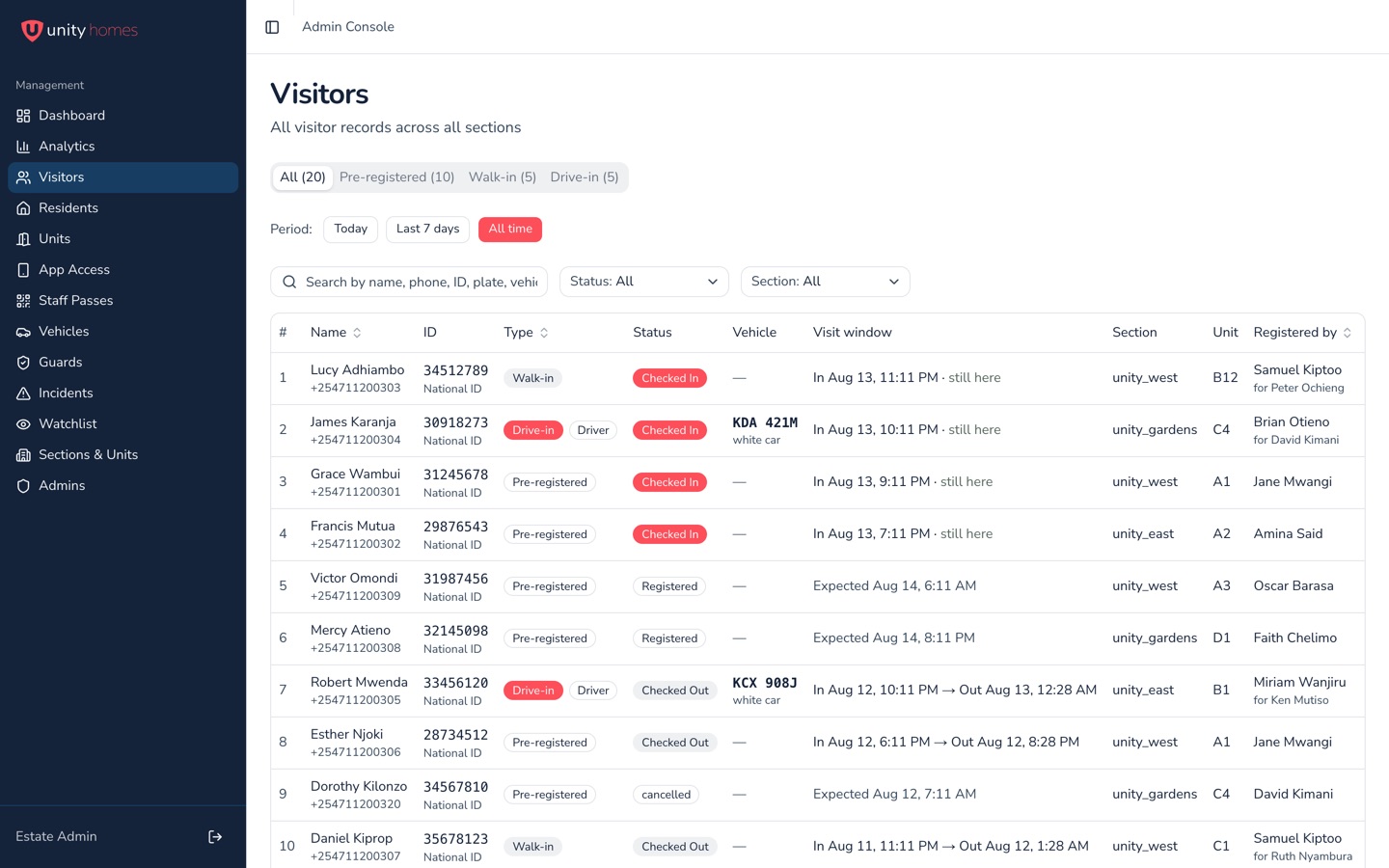Click the App Access phone icon
This screenshot has width=1389, height=868.
23,270
